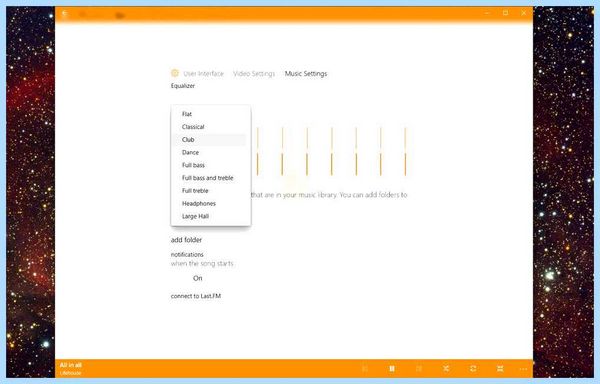
Task: Switch to the Video Settings tab
Action: 254,73
